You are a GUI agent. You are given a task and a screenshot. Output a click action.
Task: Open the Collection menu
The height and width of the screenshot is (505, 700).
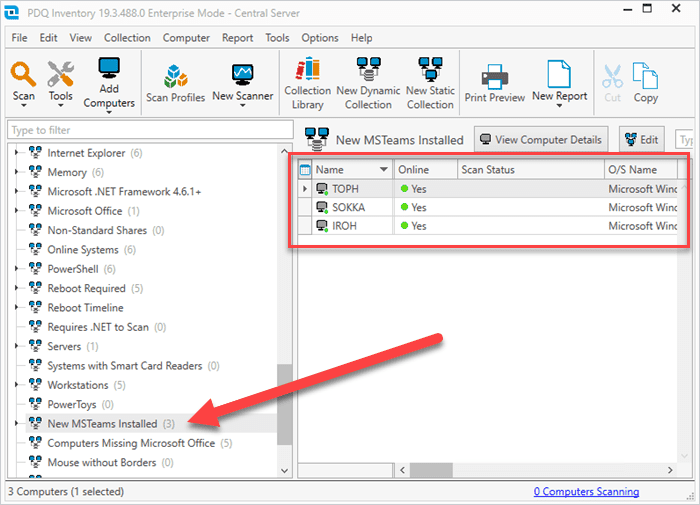click(x=127, y=38)
